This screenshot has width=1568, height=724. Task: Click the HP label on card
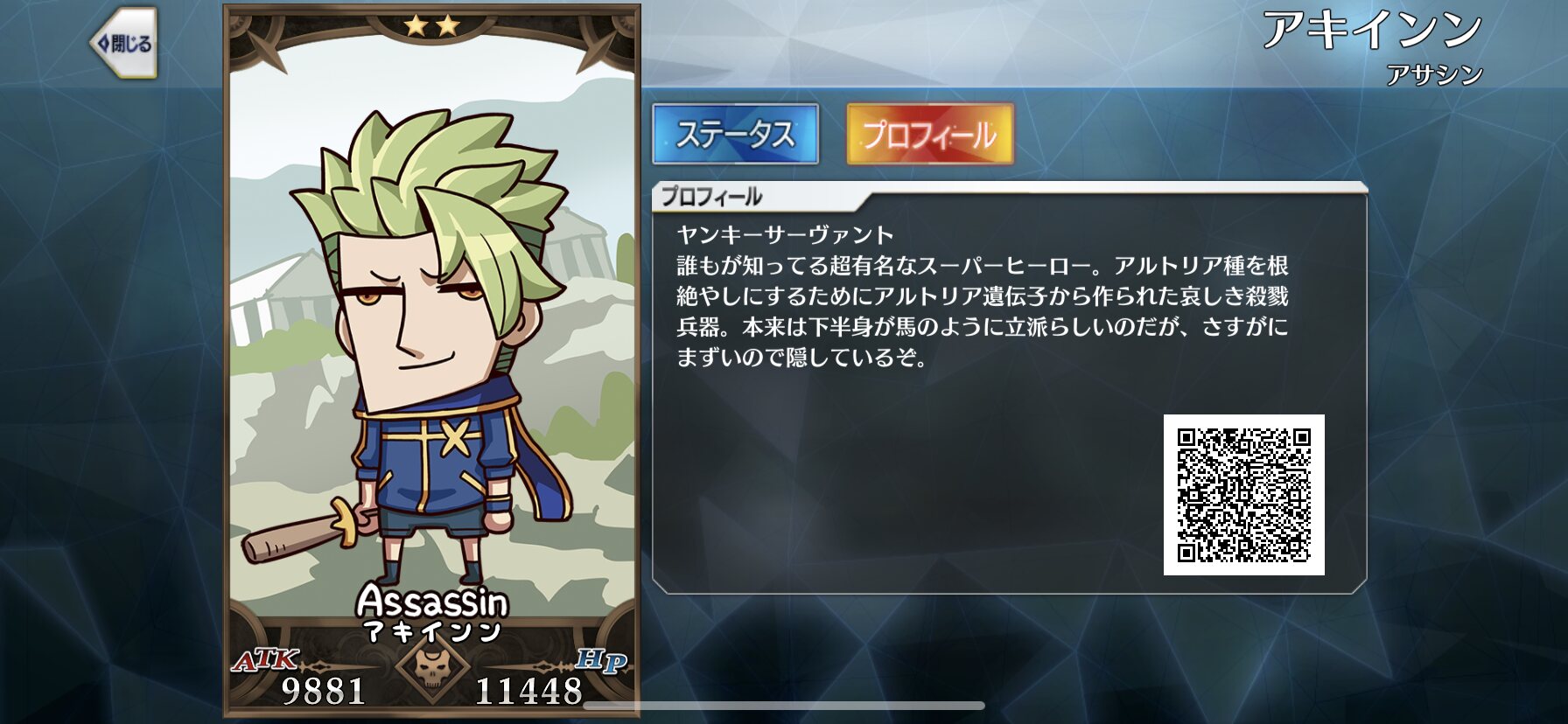click(601, 661)
